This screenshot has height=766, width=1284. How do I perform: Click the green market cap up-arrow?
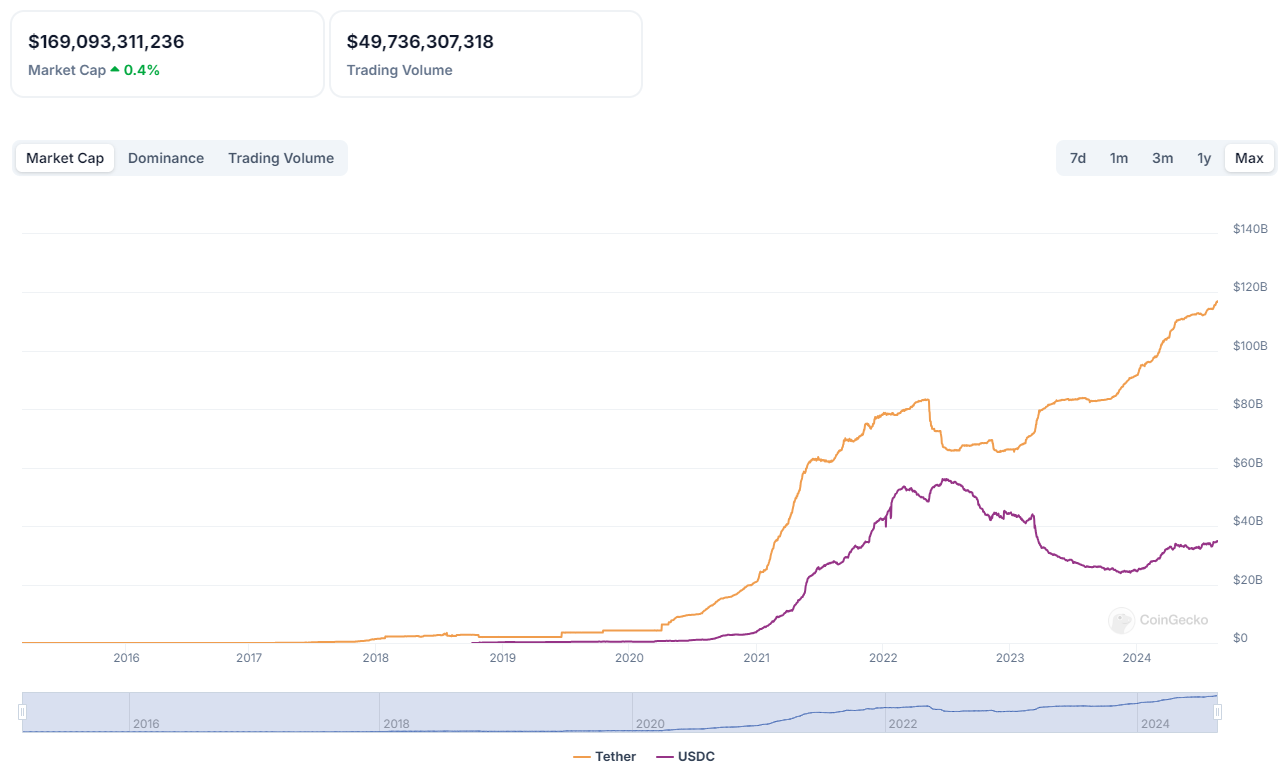(x=115, y=70)
